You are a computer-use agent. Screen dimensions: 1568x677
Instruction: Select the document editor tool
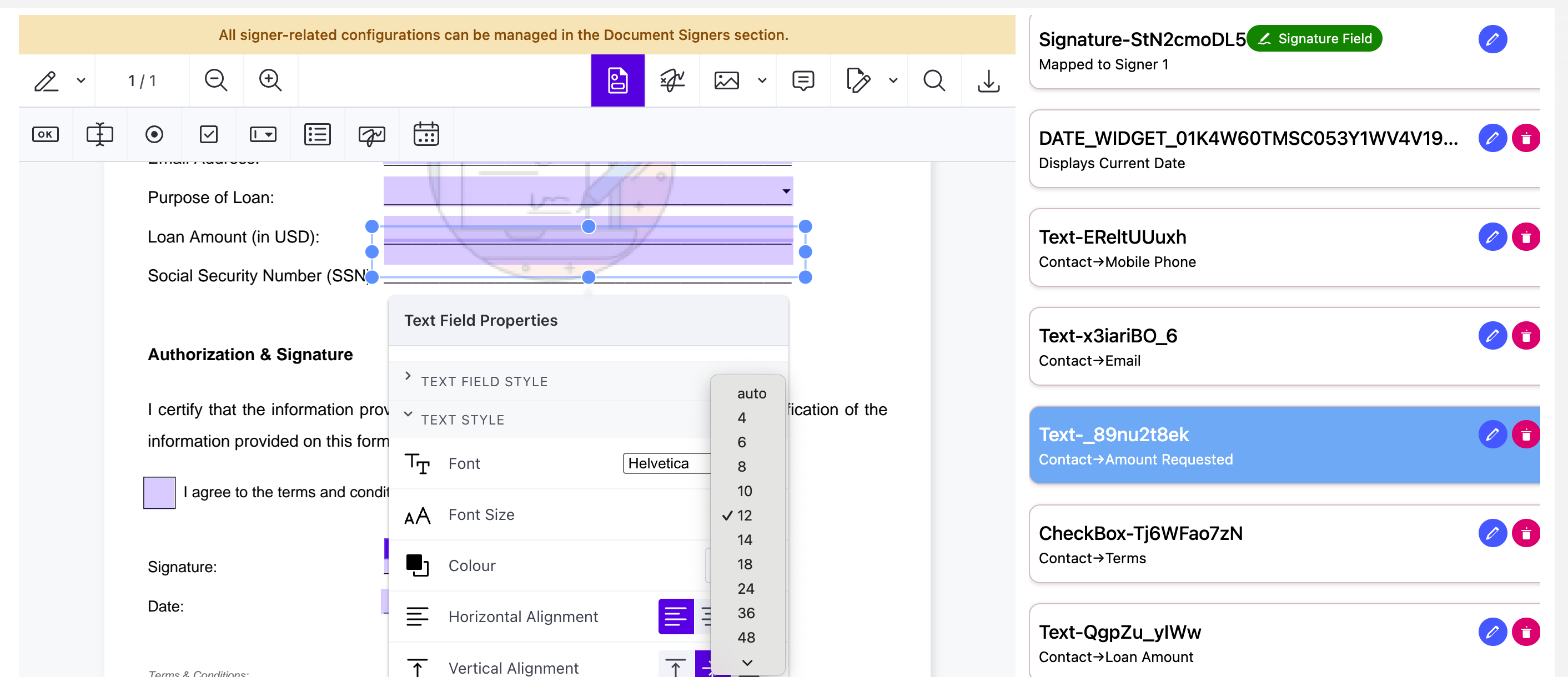[x=858, y=81]
